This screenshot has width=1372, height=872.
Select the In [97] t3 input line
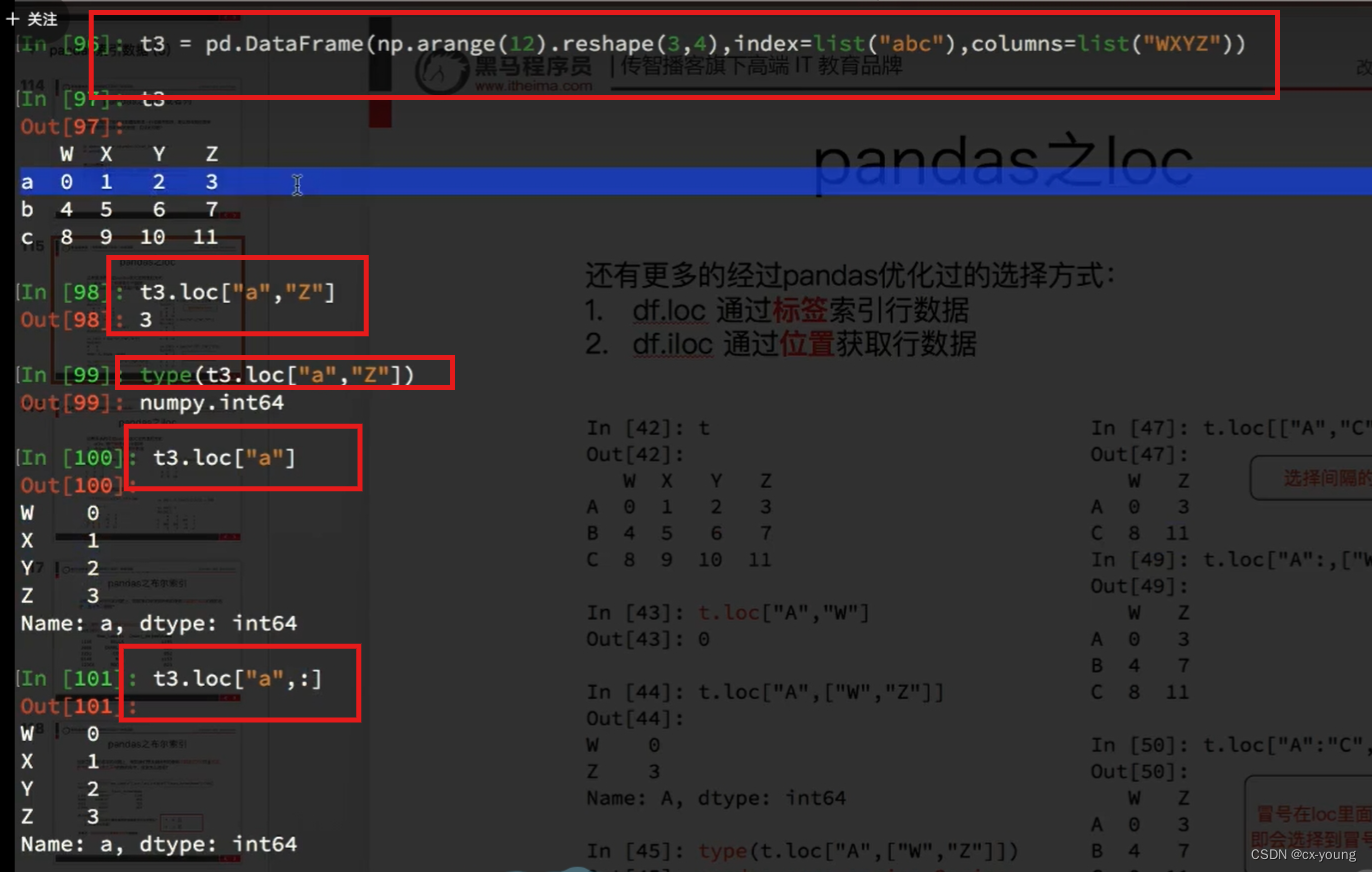click(92, 100)
